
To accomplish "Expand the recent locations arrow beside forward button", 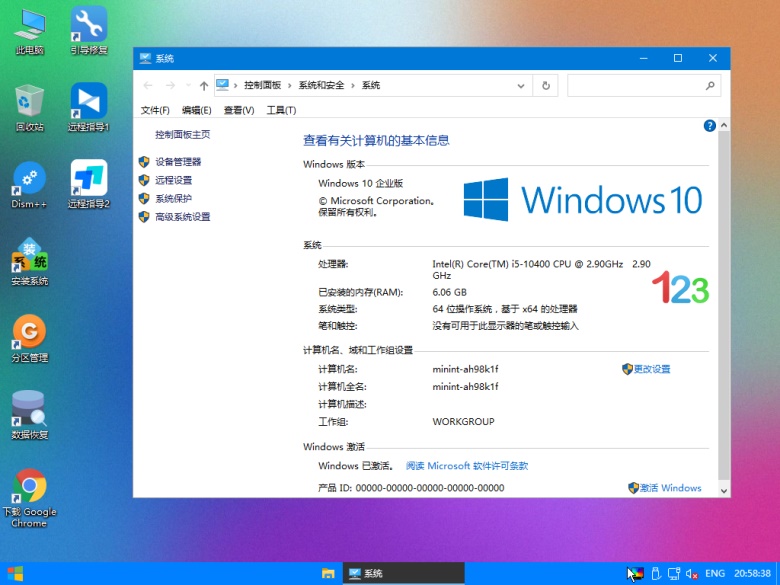I will tap(187, 86).
